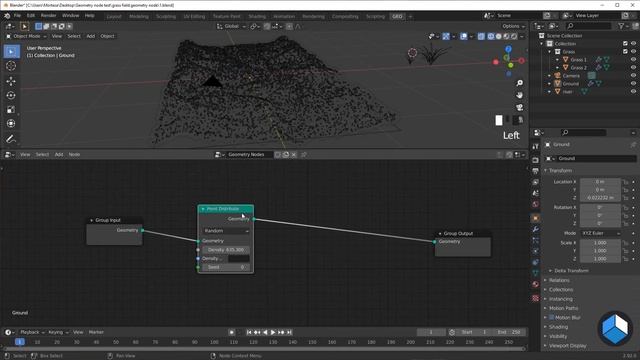Activate the Move tool

tap(11, 81)
